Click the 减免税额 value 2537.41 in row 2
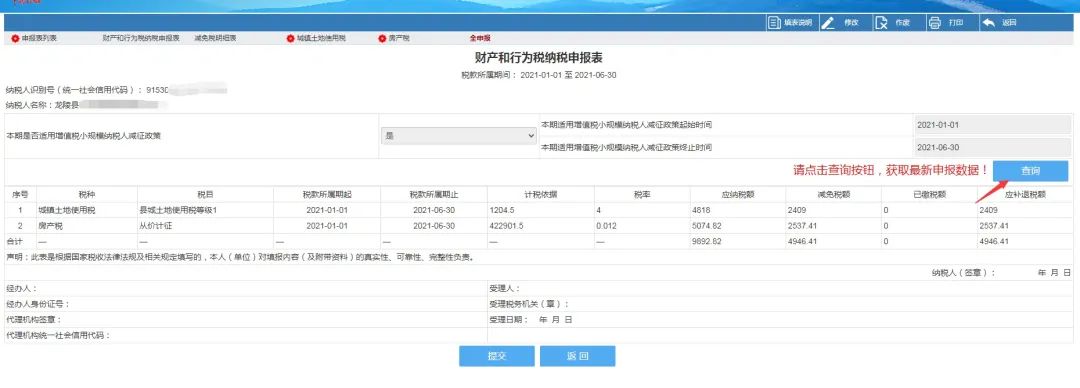 pos(802,226)
